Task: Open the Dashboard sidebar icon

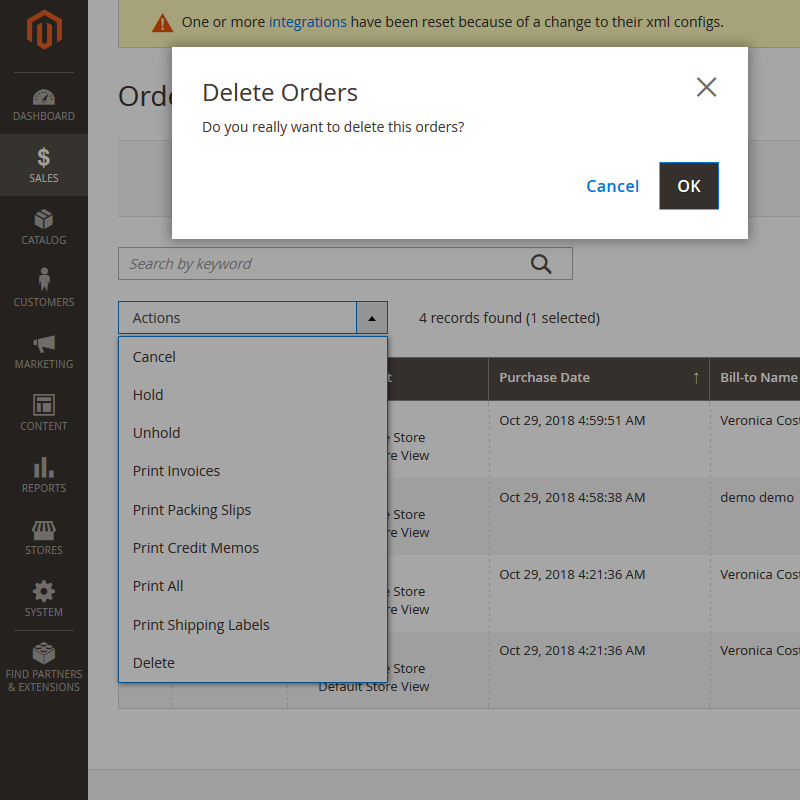Action: point(43,98)
